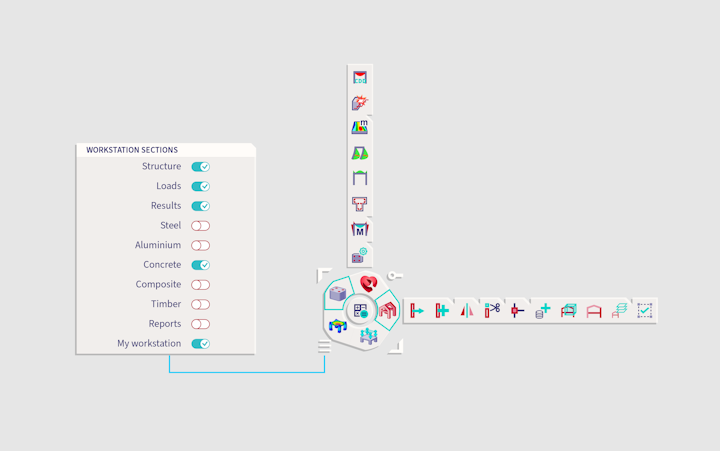Viewport: 720px width, 451px height.
Task: Select the scissors cut tool
Action: (x=492, y=310)
